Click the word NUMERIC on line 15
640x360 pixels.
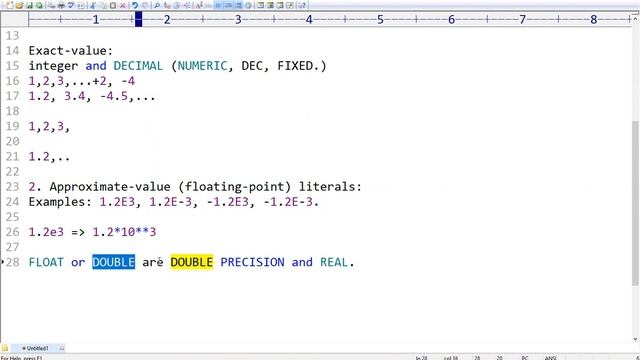(202, 66)
